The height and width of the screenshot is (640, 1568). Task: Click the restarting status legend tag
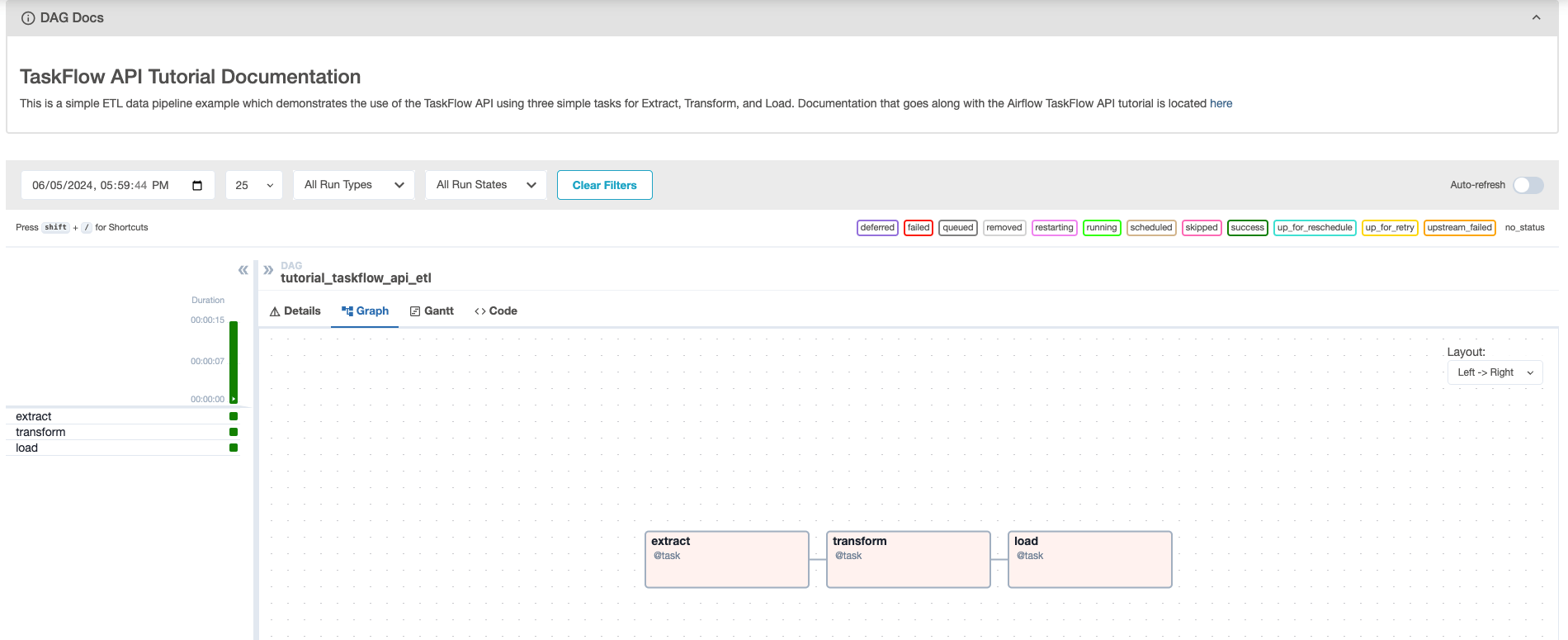1055,228
